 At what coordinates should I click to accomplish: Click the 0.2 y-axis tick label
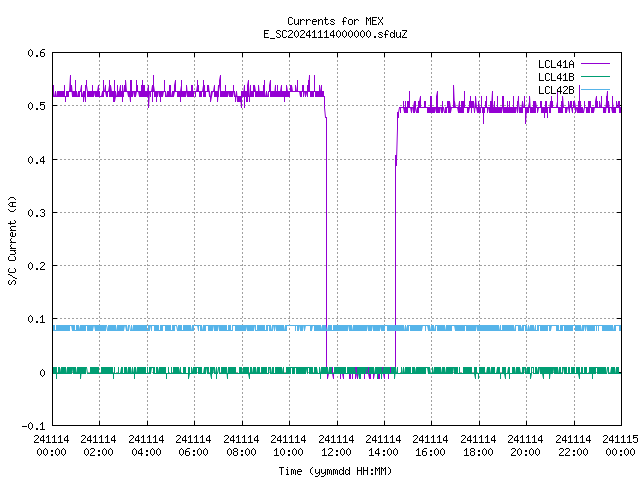click(x=36, y=266)
